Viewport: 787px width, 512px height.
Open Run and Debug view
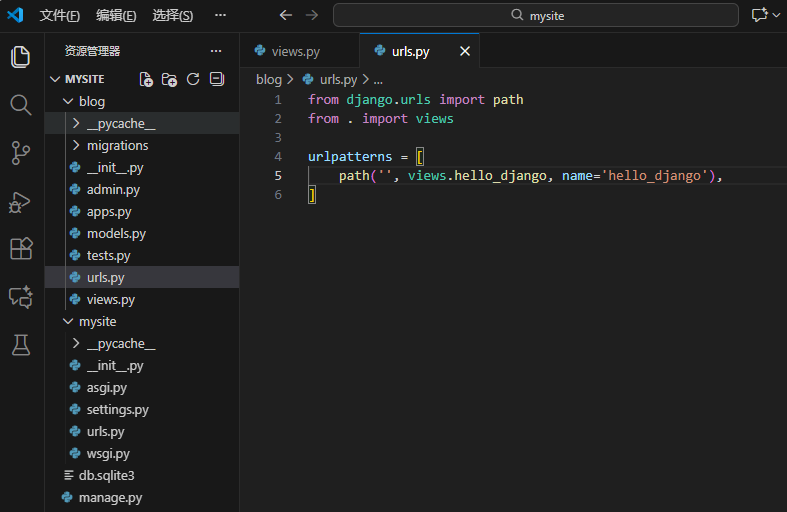[21, 202]
